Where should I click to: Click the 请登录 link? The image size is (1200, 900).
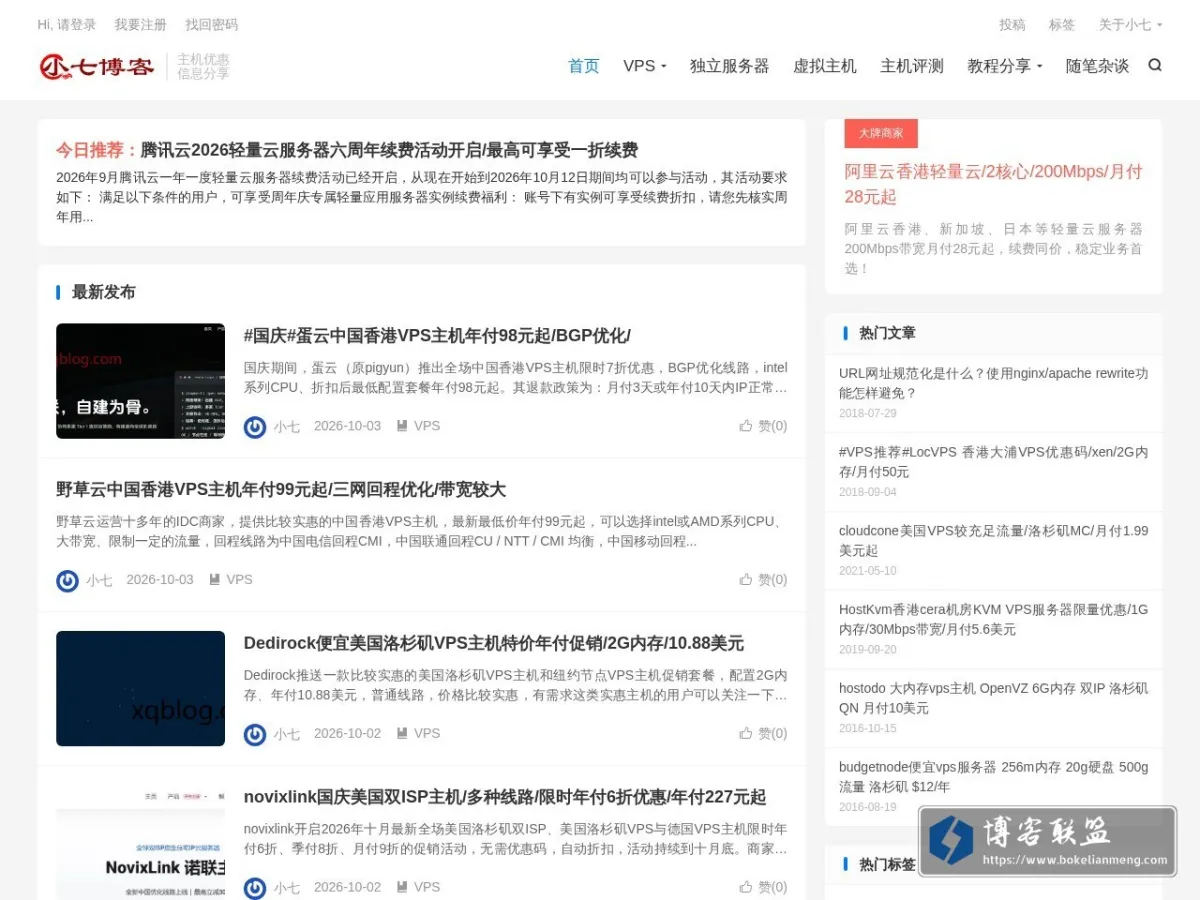coord(77,25)
